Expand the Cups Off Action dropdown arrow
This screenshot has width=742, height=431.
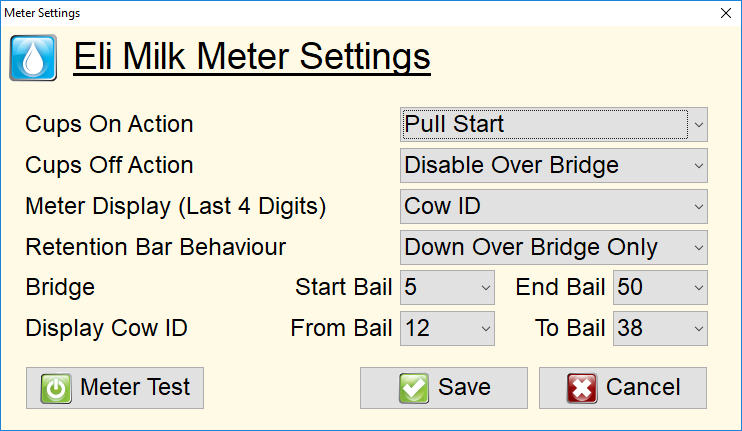click(698, 166)
